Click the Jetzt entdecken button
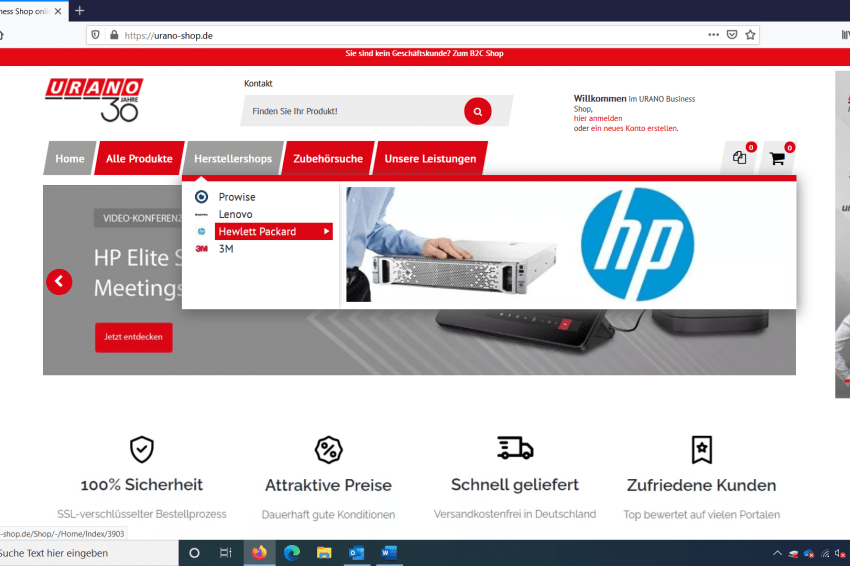Screen dimensions: 850x566 point(134,337)
